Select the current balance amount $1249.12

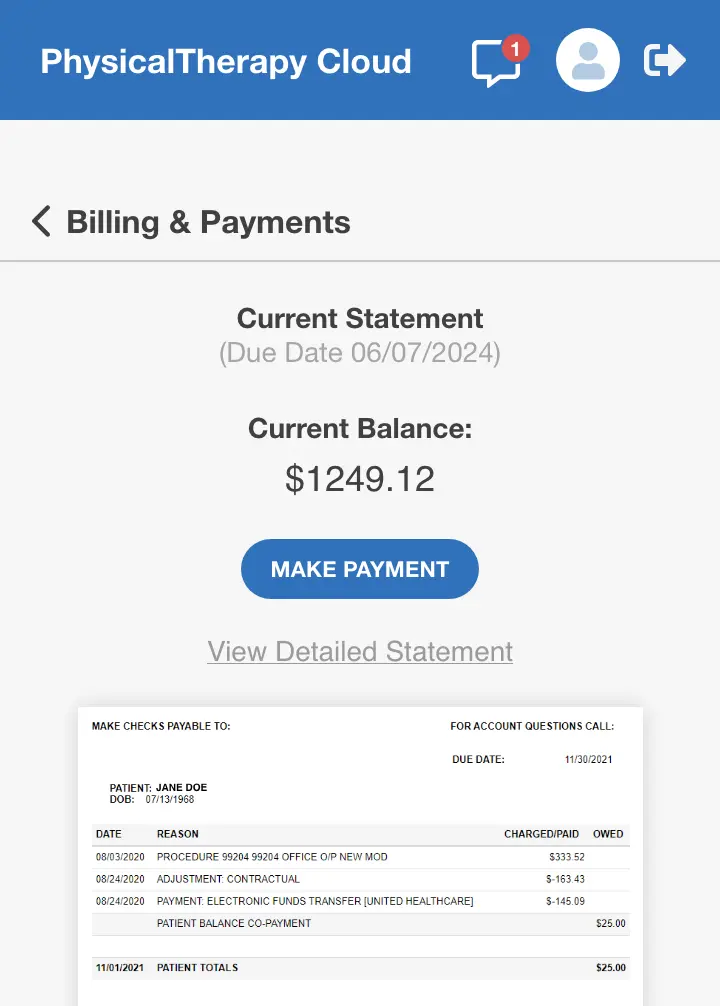click(x=359, y=478)
